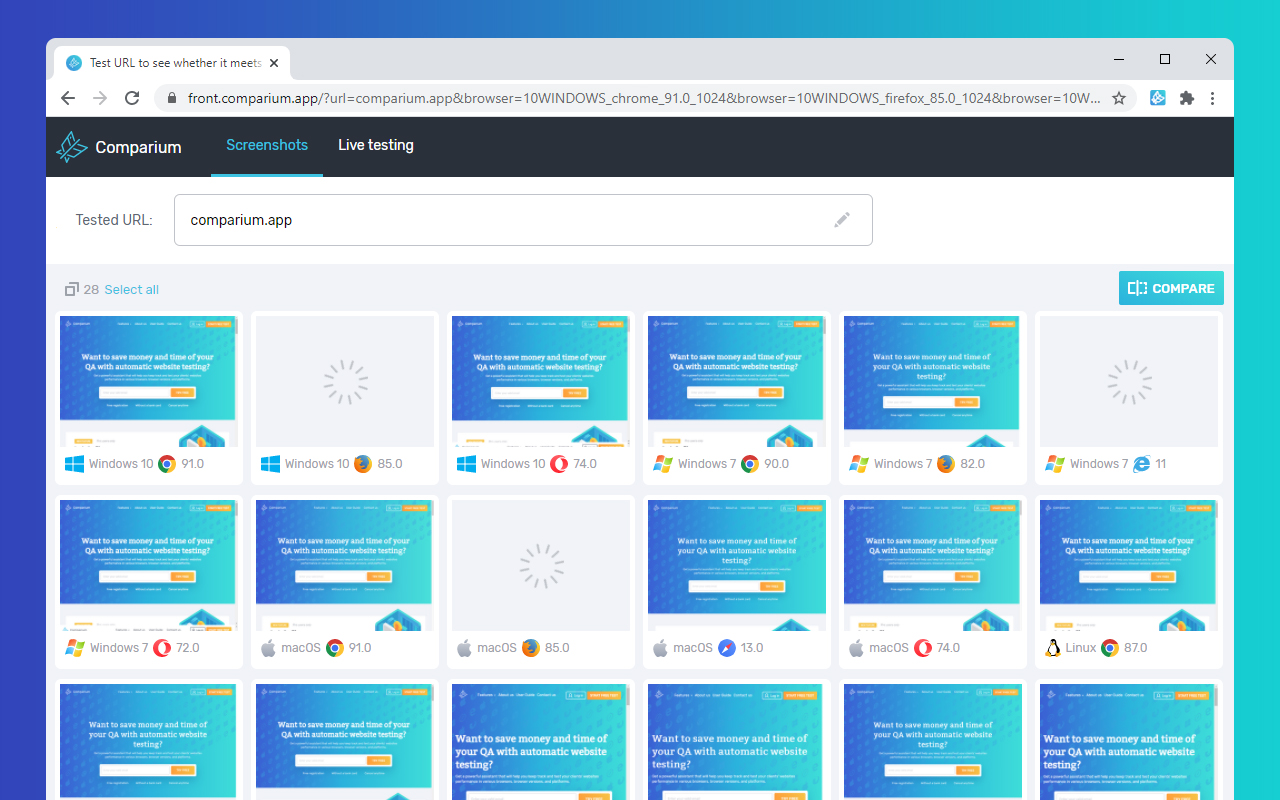Open Chrome's three-dot menu
Screen dimensions: 1280x800
click(x=1212, y=98)
